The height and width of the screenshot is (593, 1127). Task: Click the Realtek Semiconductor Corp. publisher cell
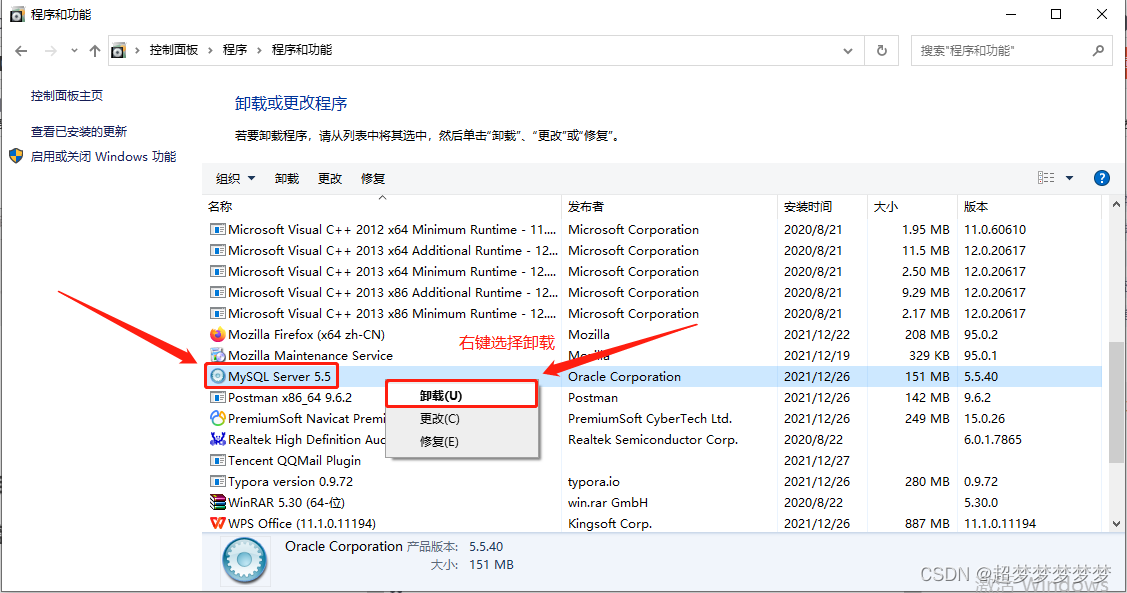coord(653,439)
